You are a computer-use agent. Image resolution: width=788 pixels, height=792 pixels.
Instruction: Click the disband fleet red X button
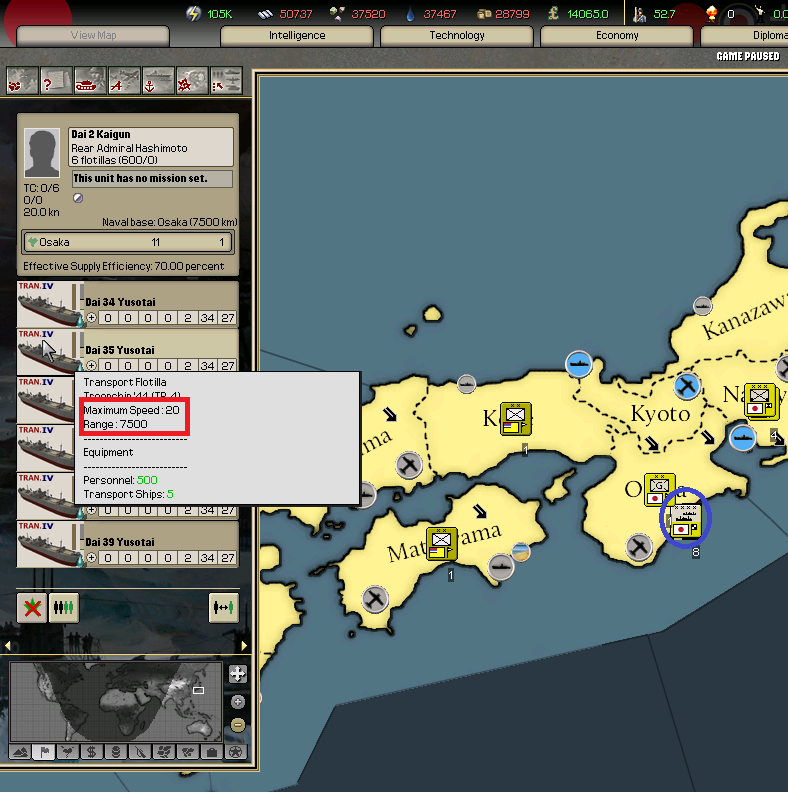click(x=32, y=608)
